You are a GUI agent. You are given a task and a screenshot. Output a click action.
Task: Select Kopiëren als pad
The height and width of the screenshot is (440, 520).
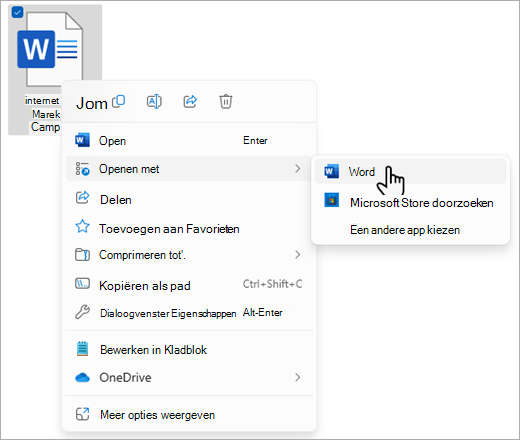189,285
